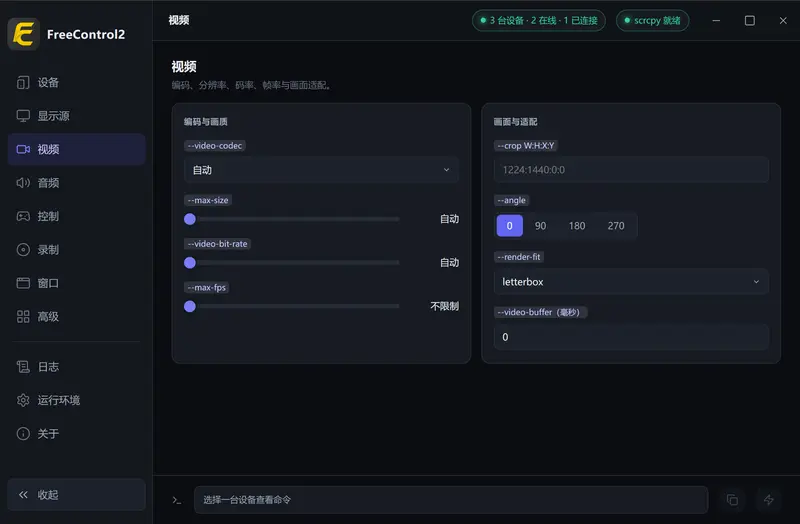Switch to the 控制 page

[77, 216]
